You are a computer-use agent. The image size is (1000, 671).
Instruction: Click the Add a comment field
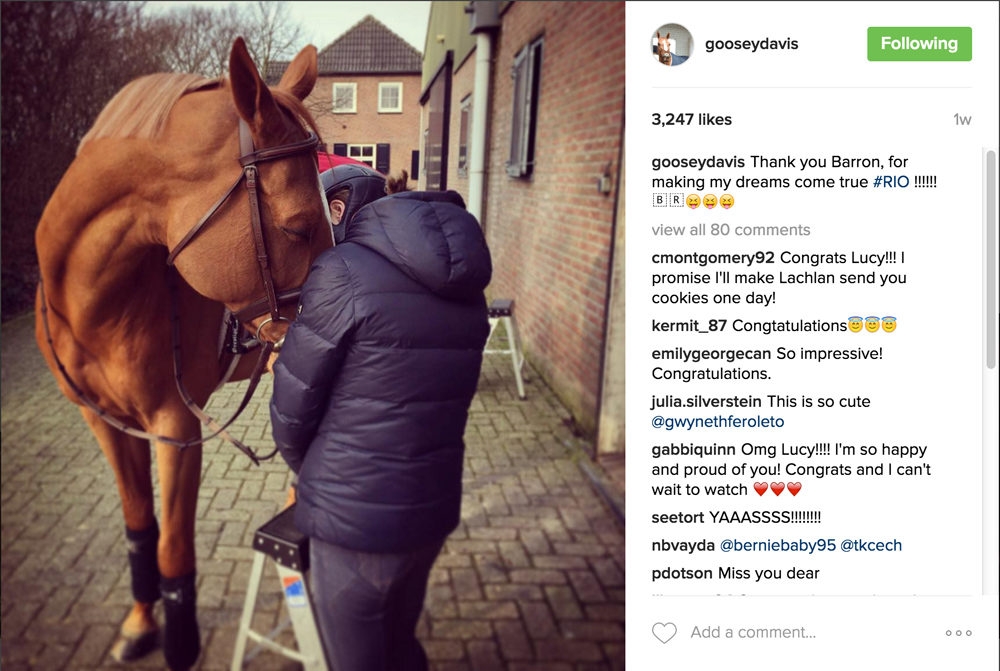753,632
